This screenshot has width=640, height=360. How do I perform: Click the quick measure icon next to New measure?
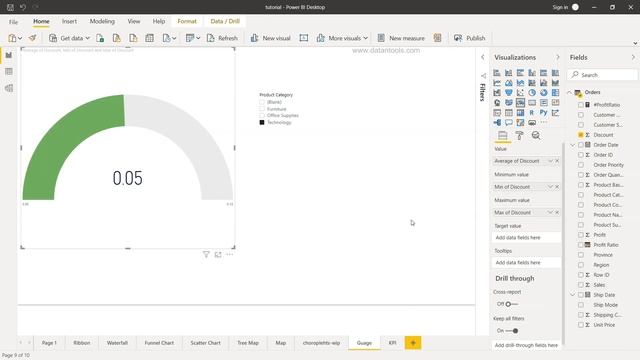point(438,38)
